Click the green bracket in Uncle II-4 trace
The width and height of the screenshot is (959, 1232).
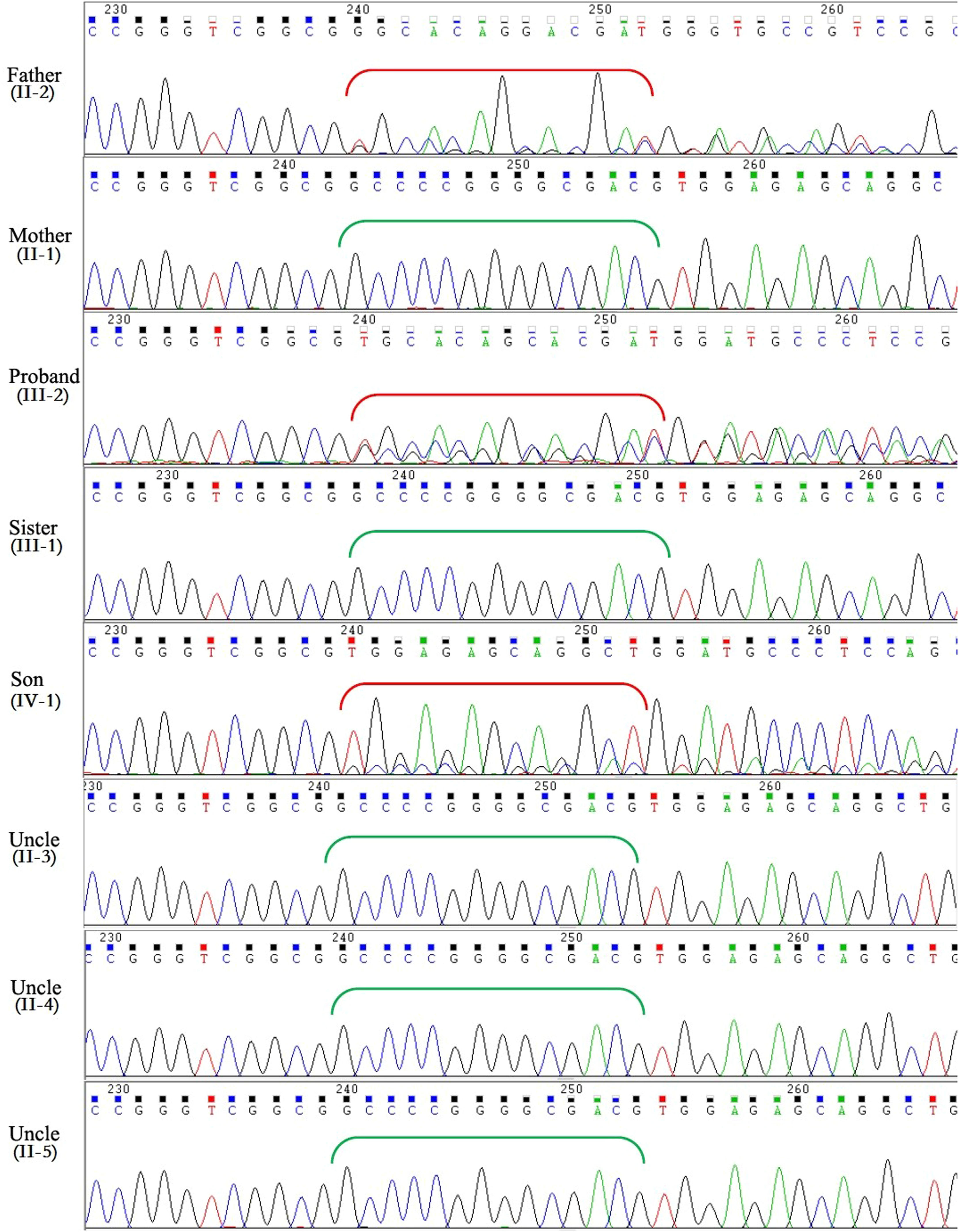[x=488, y=989]
